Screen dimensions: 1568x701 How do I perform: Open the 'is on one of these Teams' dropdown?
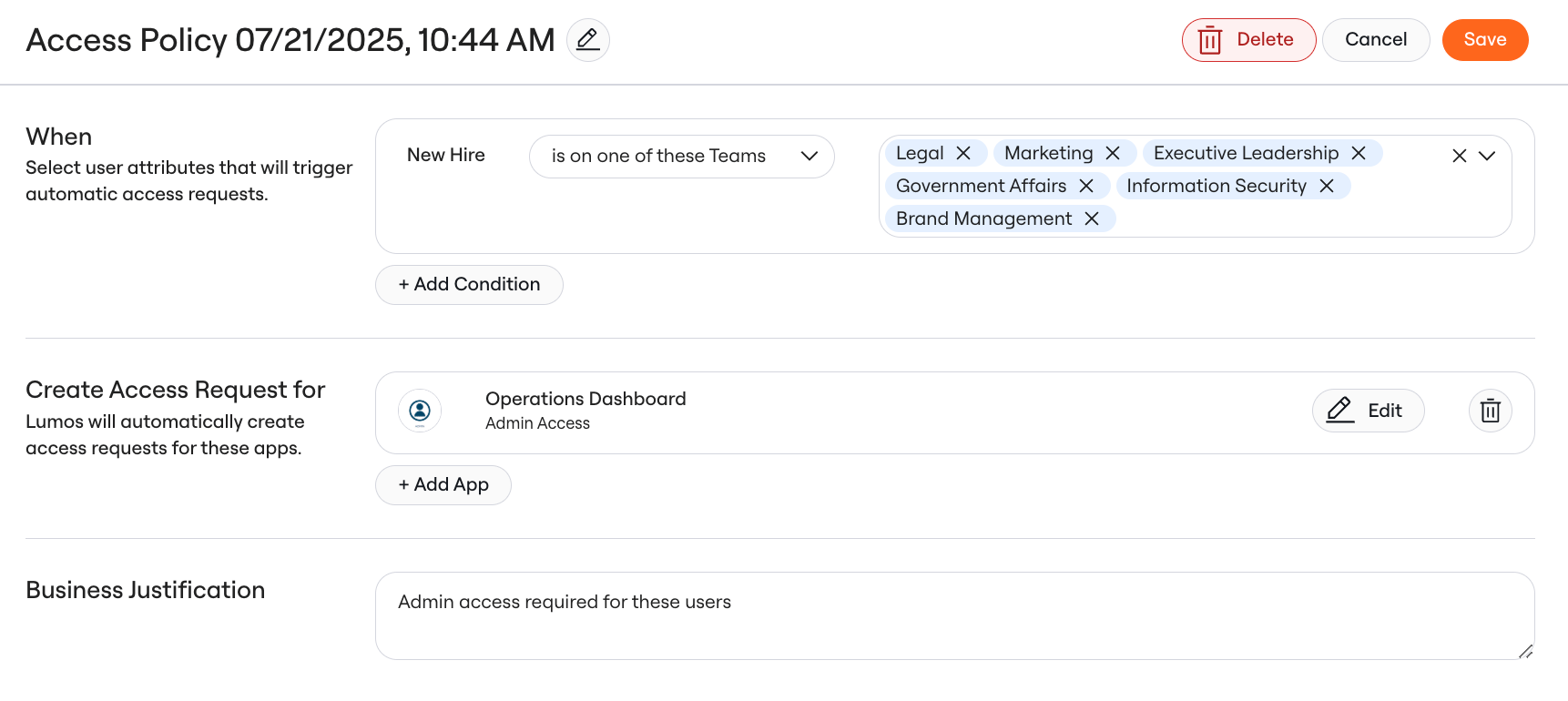[682, 157]
